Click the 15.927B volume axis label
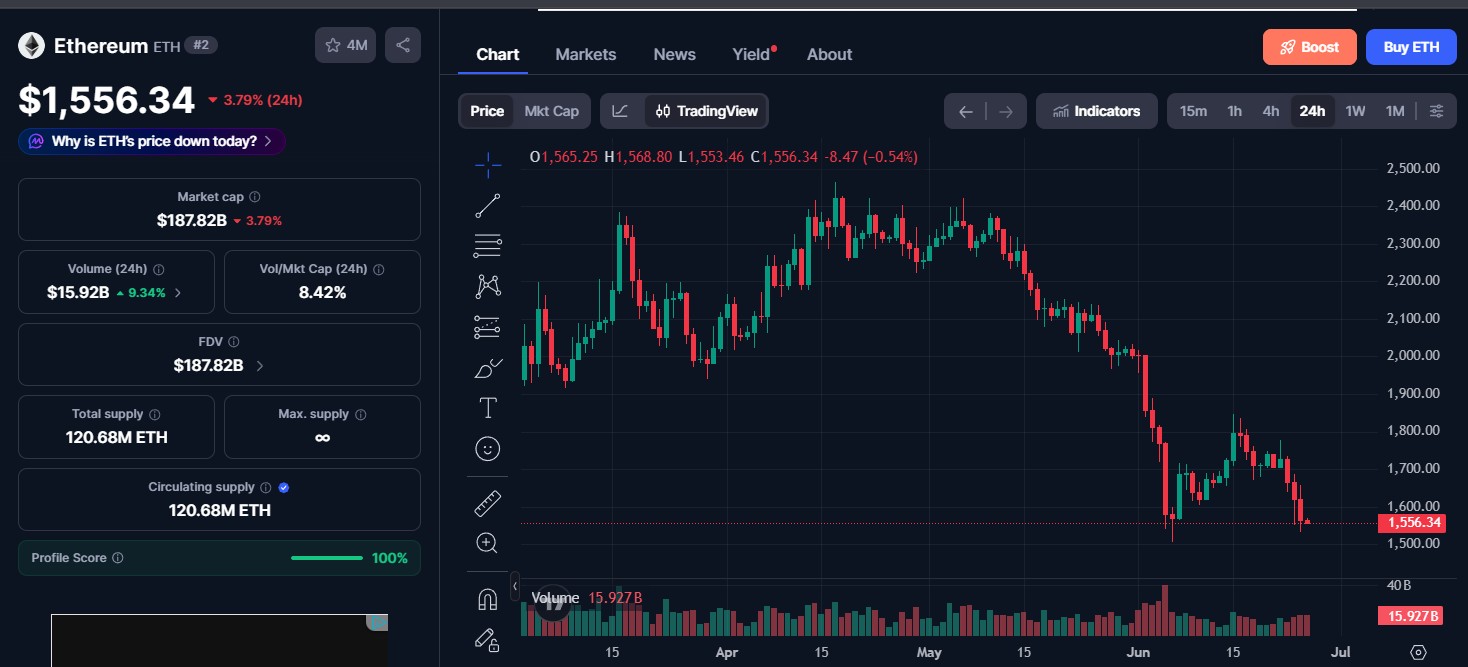The height and width of the screenshot is (667, 1468). pos(1411,616)
